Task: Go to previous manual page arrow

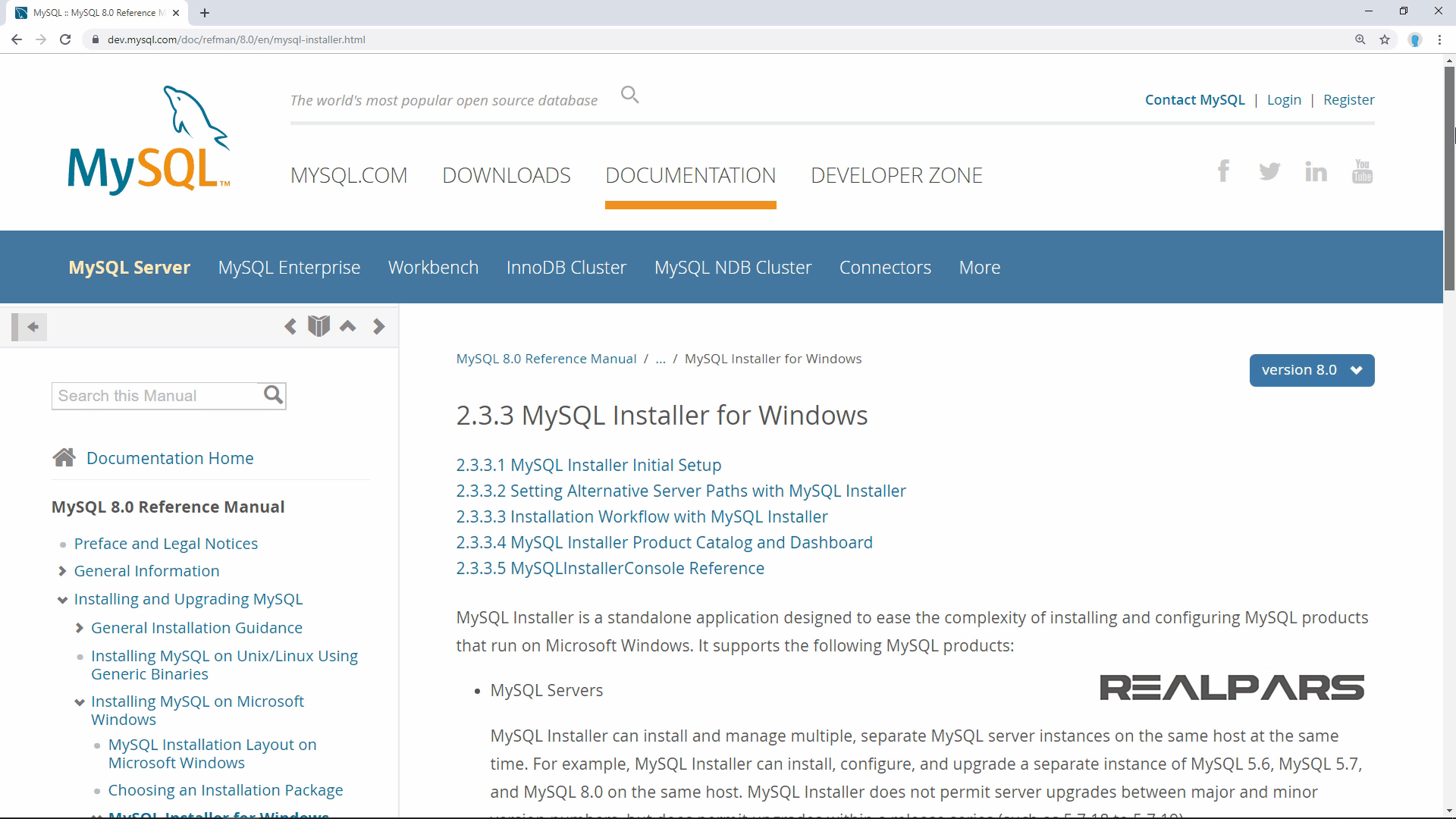Action: (290, 327)
